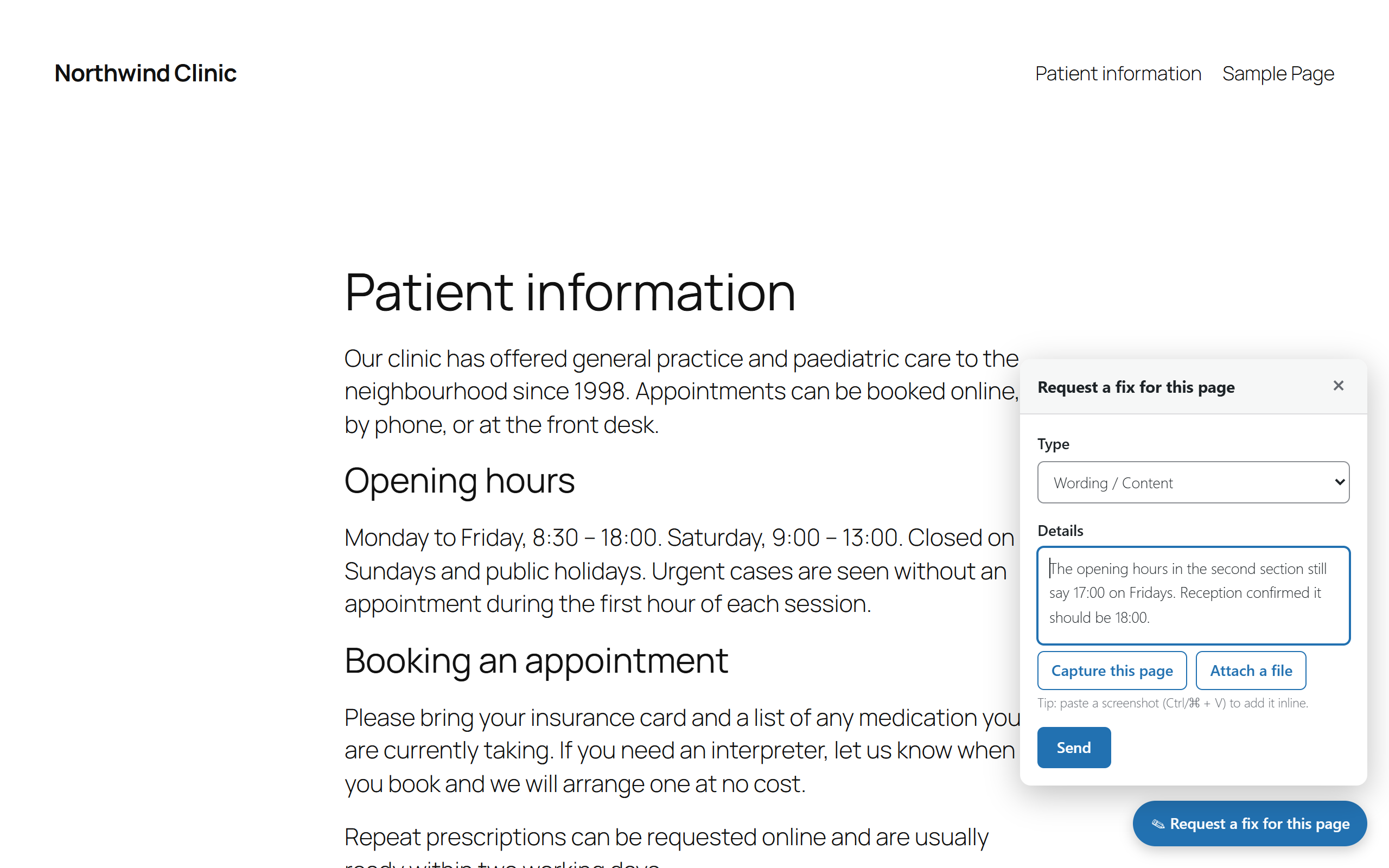Image resolution: width=1389 pixels, height=868 pixels.
Task: Send the fix request
Action: [1073, 748]
